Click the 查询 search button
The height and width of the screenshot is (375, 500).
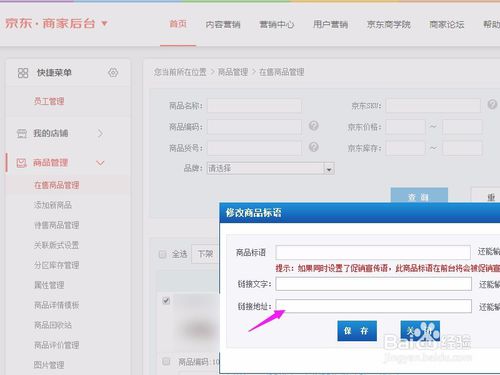coord(419,196)
